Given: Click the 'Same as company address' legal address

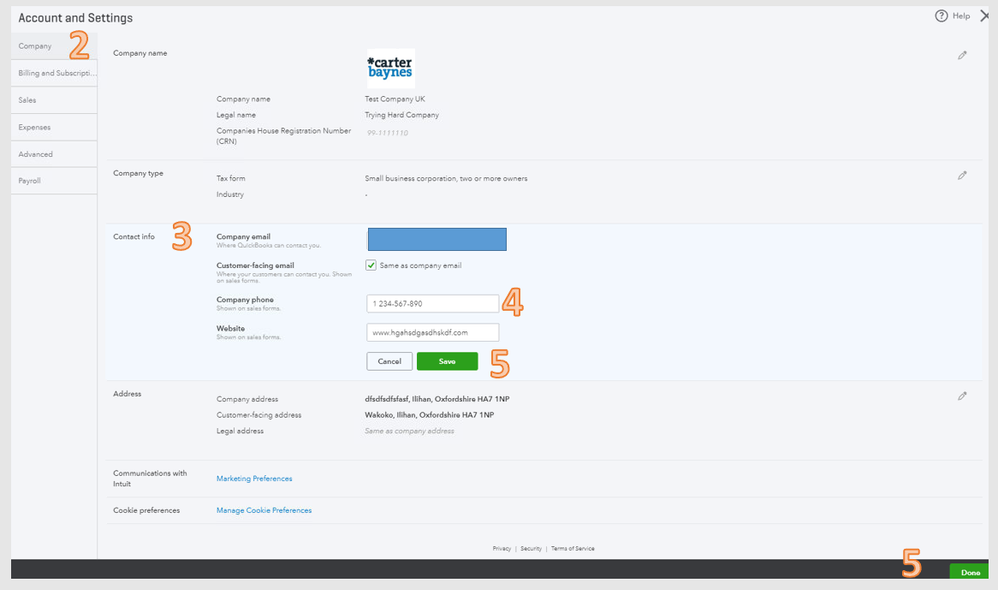Looking at the screenshot, I should pyautogui.click(x=409, y=431).
